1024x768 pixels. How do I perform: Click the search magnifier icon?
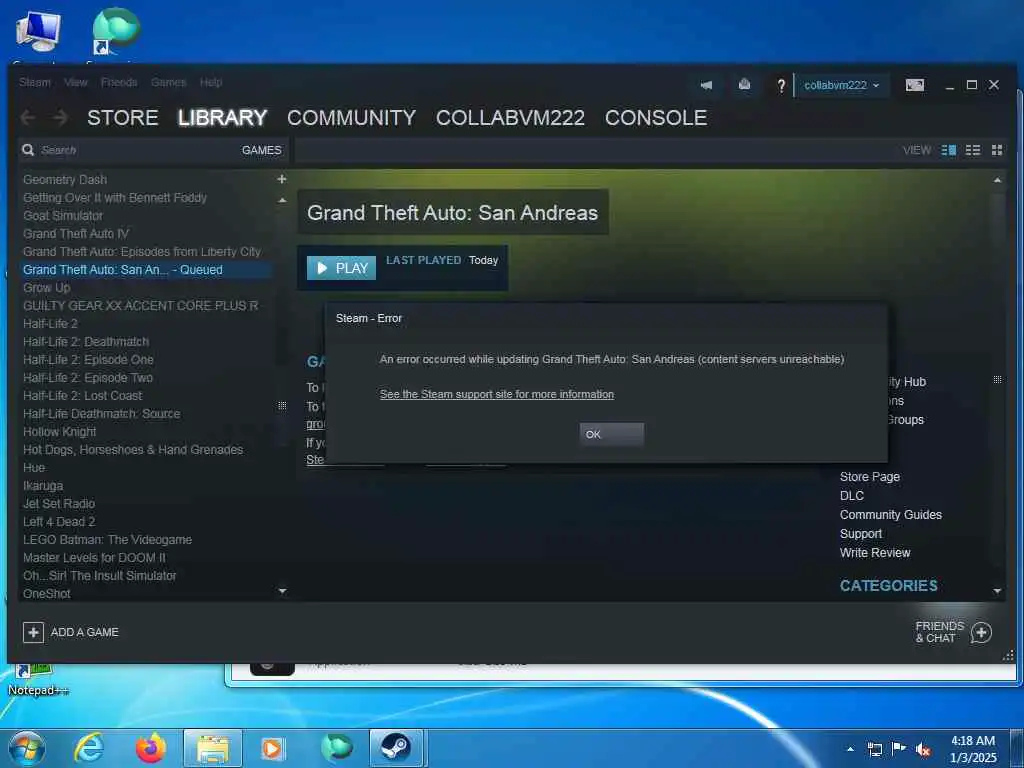(28, 150)
